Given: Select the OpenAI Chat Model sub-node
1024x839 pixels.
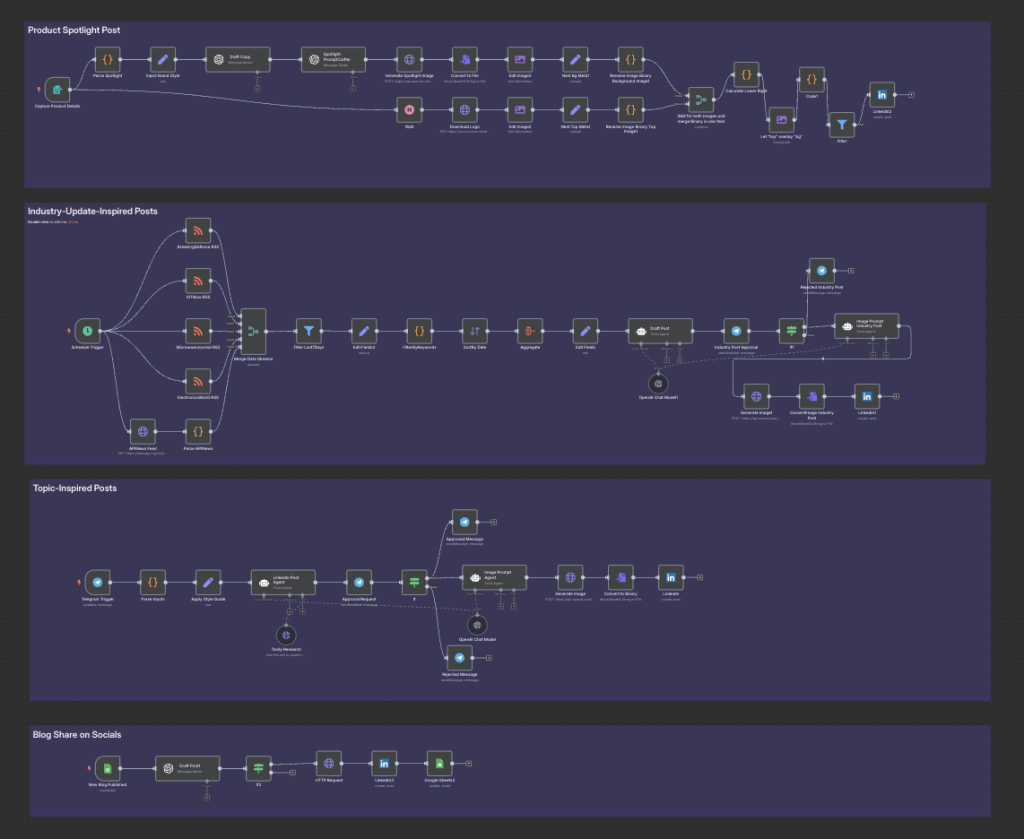Looking at the screenshot, I should pos(477,625).
